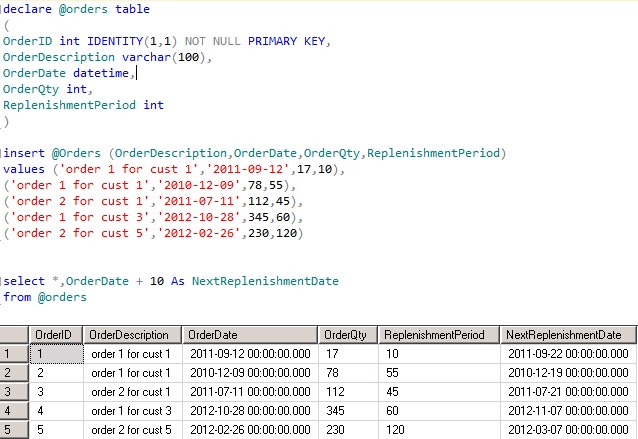Select row header 2 in results grid
This screenshot has height=439, width=638.
coord(14,373)
